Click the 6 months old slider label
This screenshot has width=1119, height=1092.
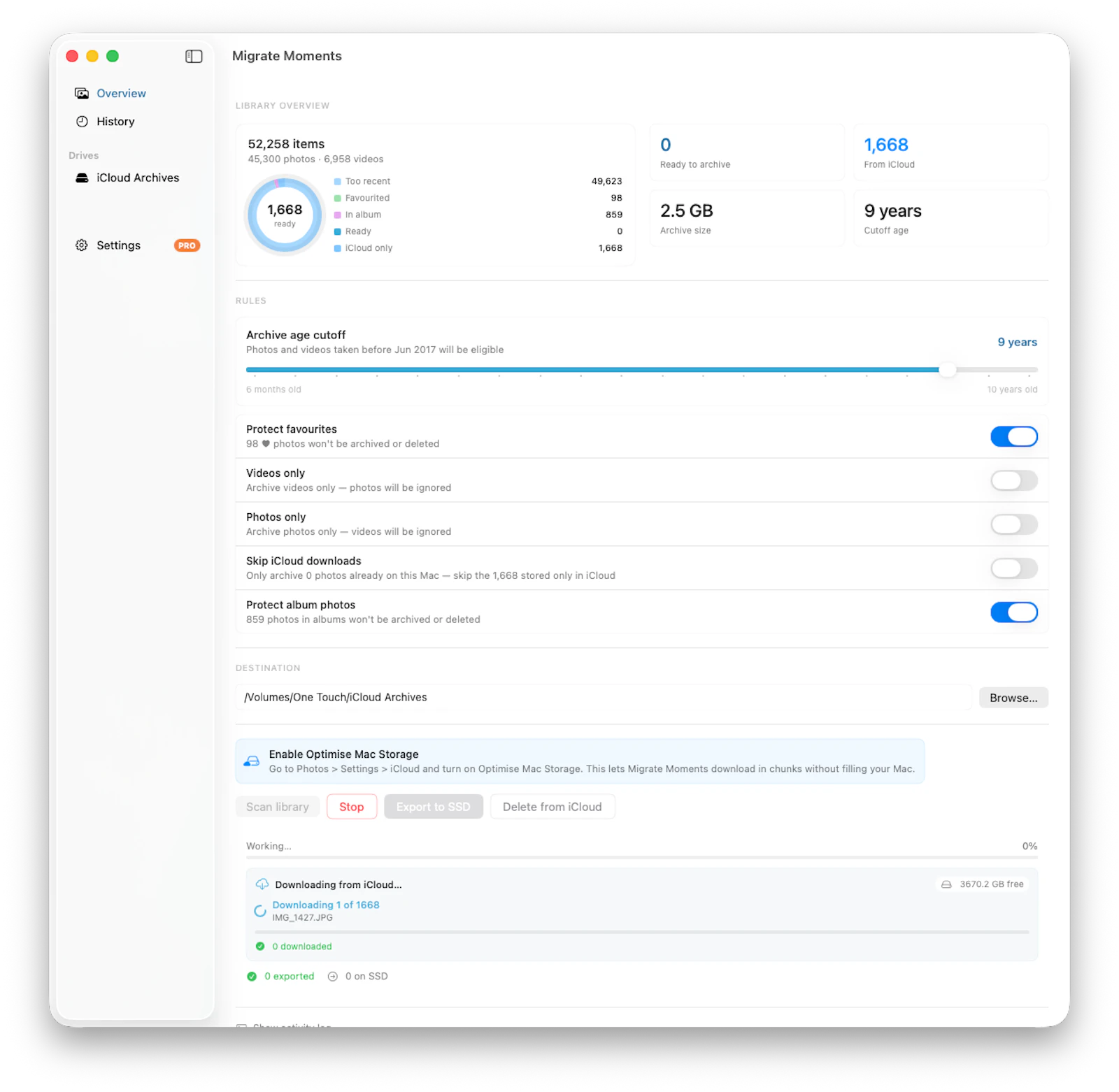[x=273, y=390]
